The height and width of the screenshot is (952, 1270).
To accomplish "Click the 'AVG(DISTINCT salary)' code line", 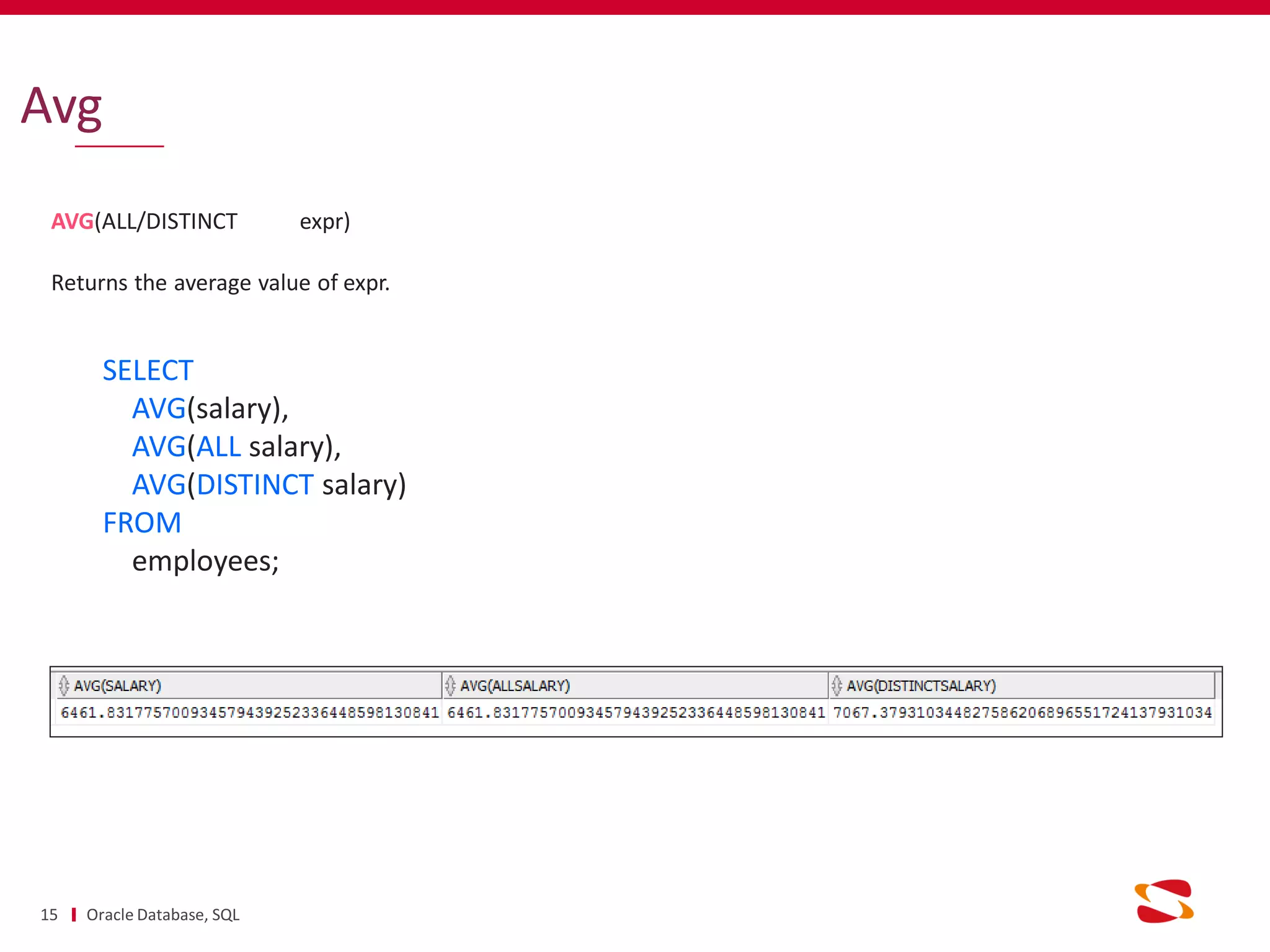I will [269, 485].
